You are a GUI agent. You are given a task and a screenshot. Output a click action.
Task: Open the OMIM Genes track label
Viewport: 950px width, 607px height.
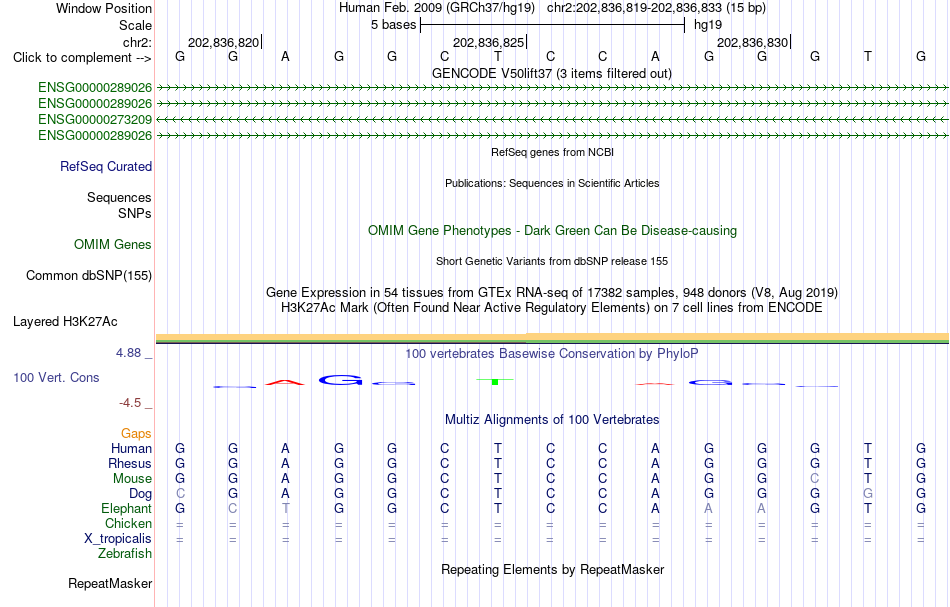(113, 244)
